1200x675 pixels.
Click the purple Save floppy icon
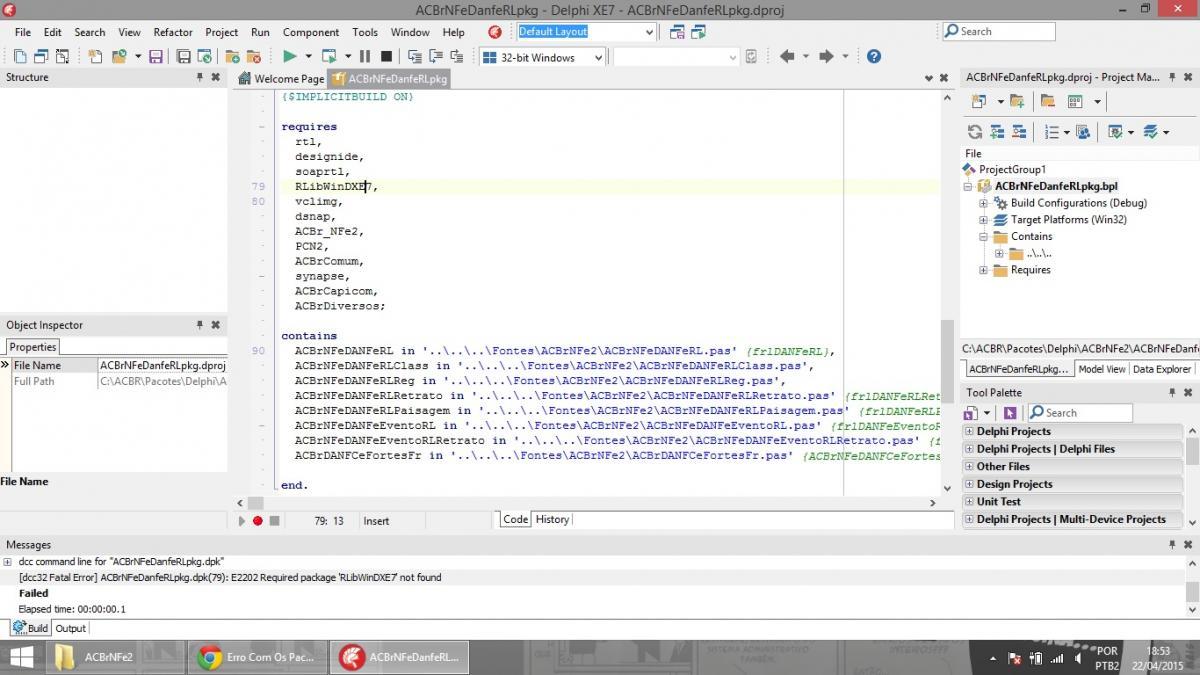pos(155,57)
